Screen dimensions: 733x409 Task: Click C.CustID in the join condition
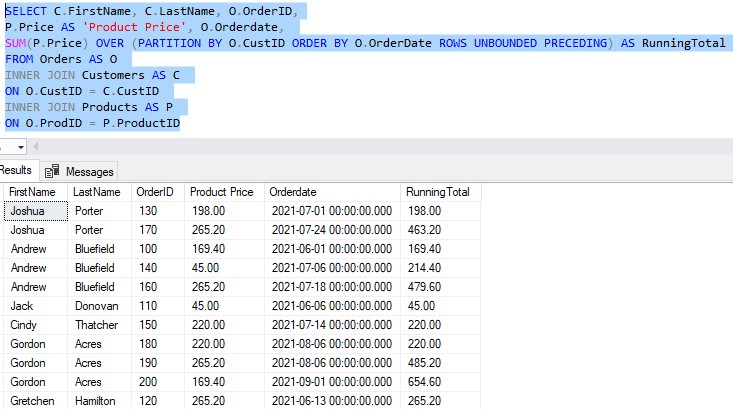click(131, 91)
